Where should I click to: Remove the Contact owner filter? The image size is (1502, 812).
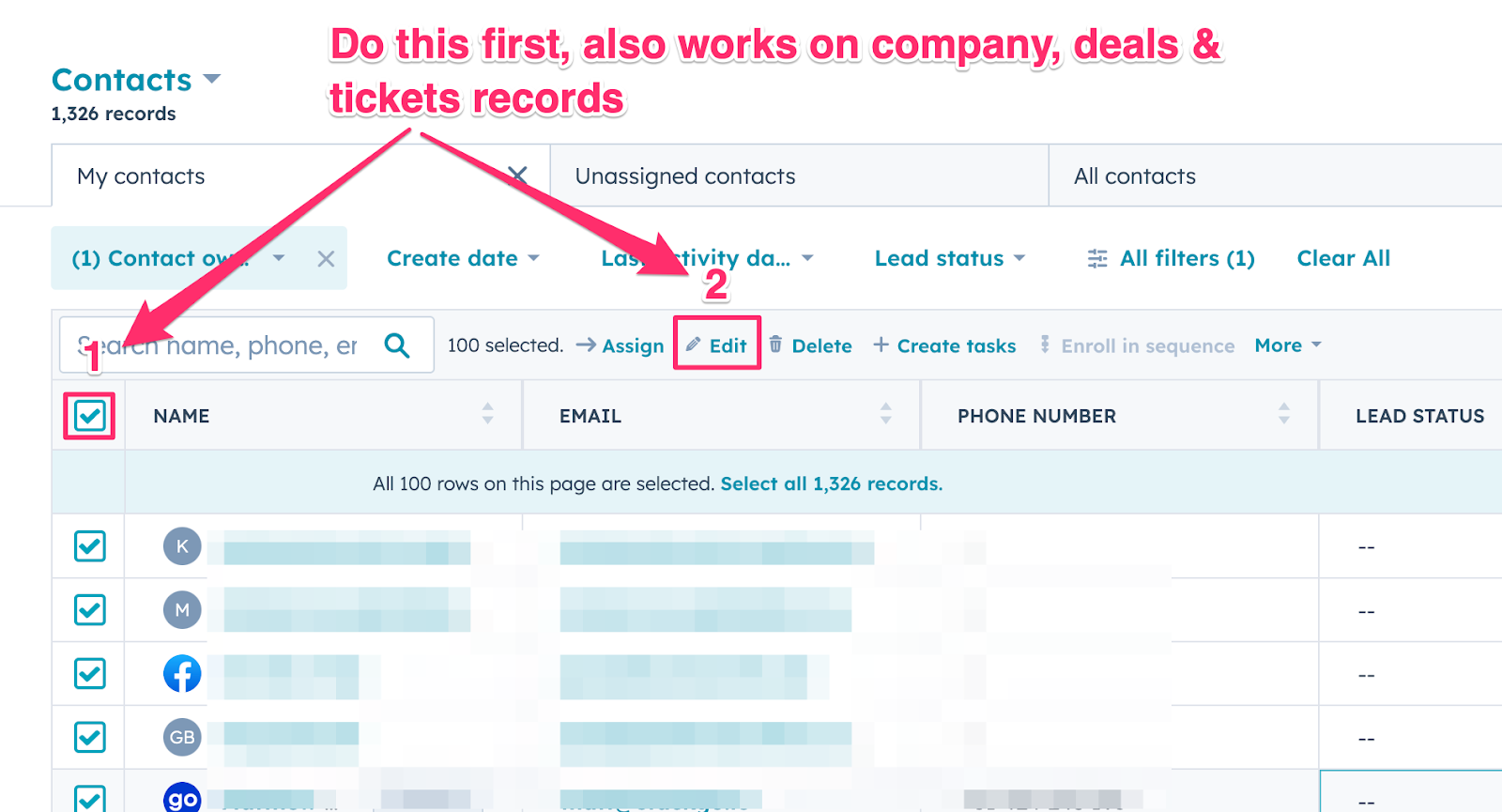click(326, 258)
